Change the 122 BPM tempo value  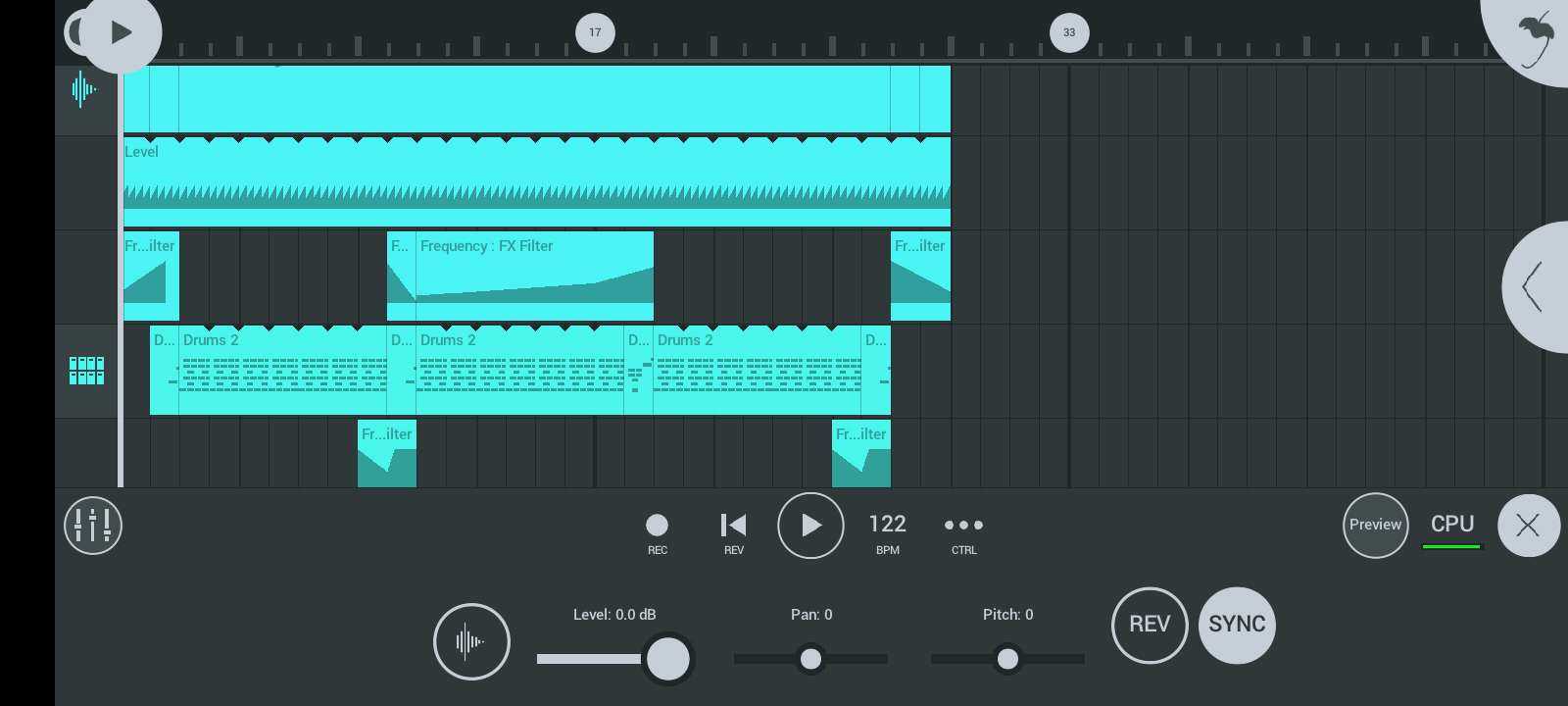887,527
